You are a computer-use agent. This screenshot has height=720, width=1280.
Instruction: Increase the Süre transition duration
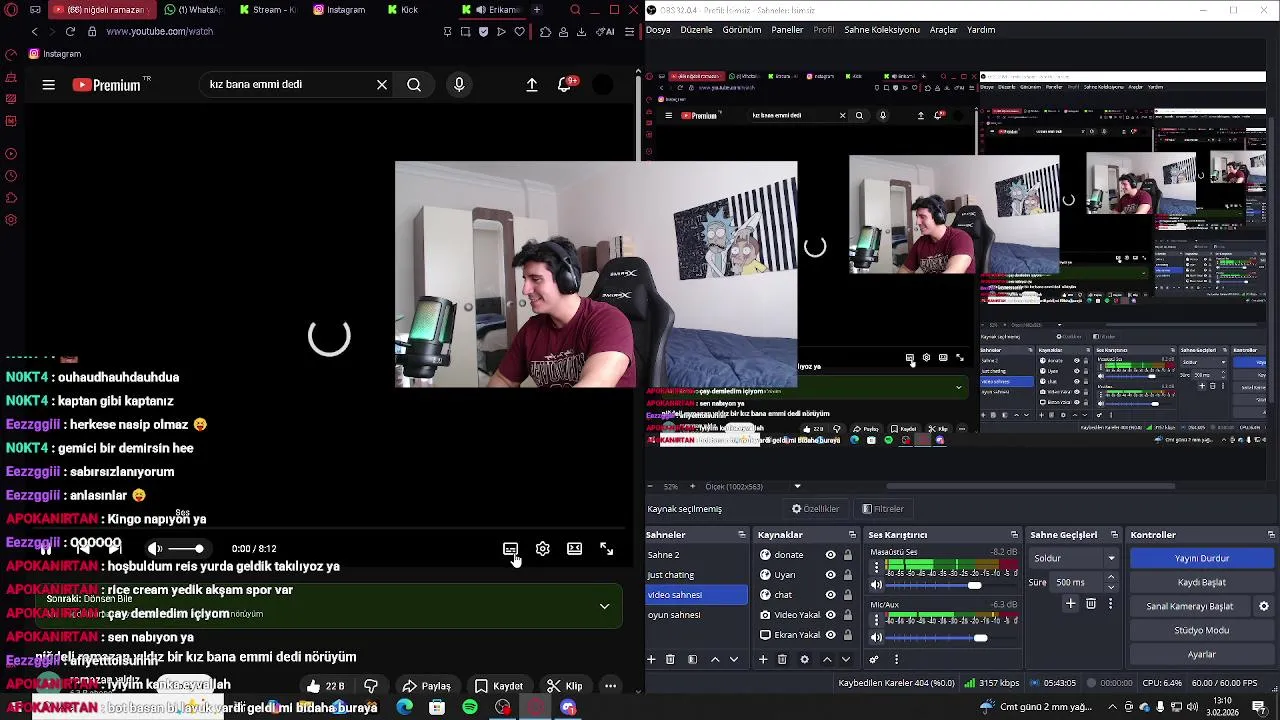1111,578
